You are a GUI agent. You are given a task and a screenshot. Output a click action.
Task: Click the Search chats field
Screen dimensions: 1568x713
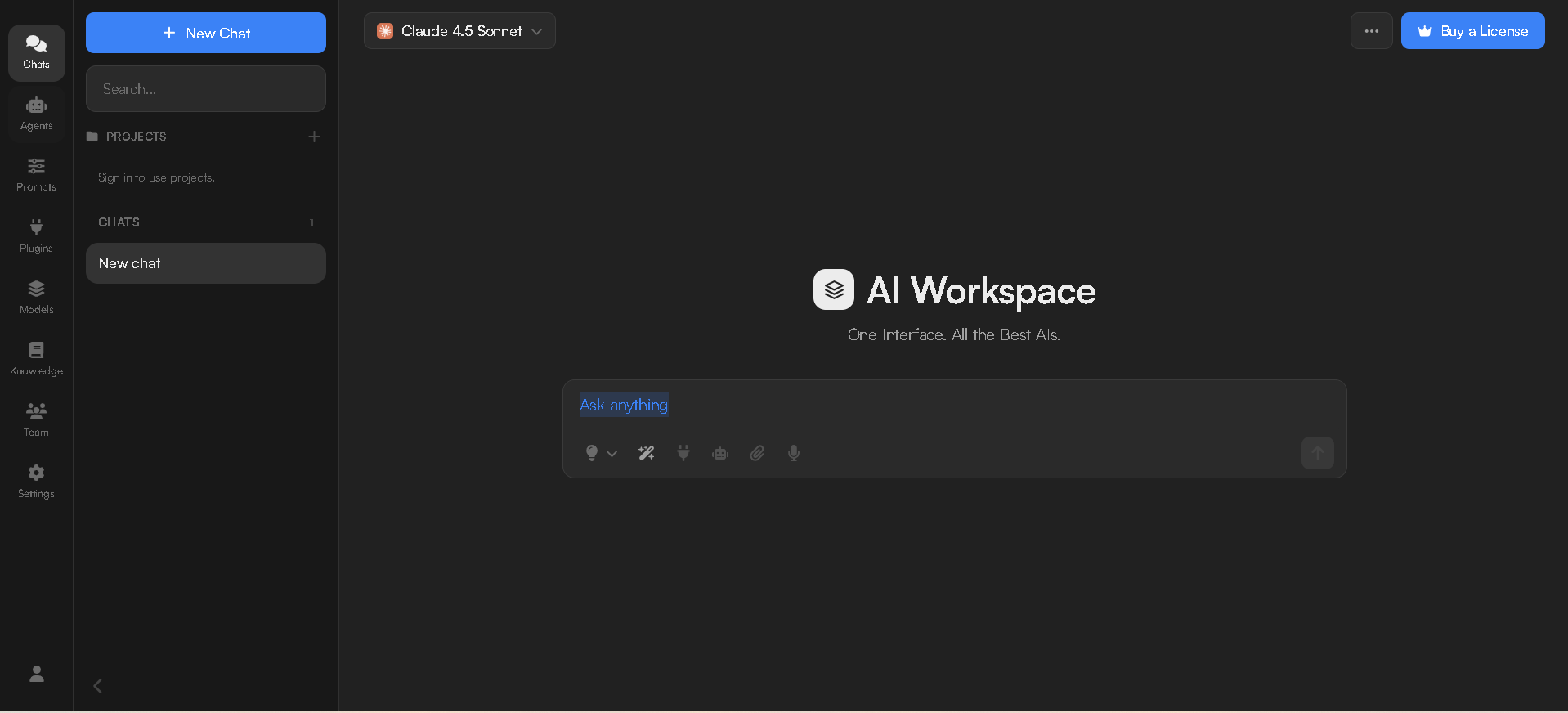pyautogui.click(x=206, y=88)
